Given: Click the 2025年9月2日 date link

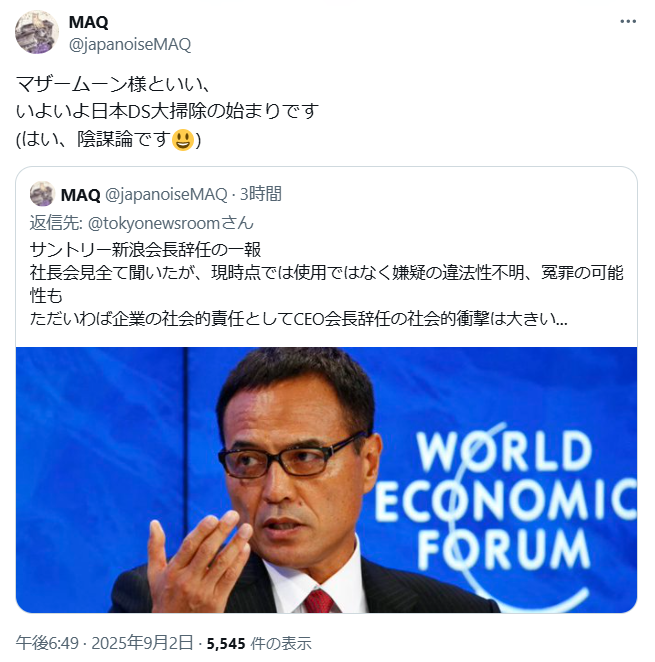Looking at the screenshot, I should 142,643.
